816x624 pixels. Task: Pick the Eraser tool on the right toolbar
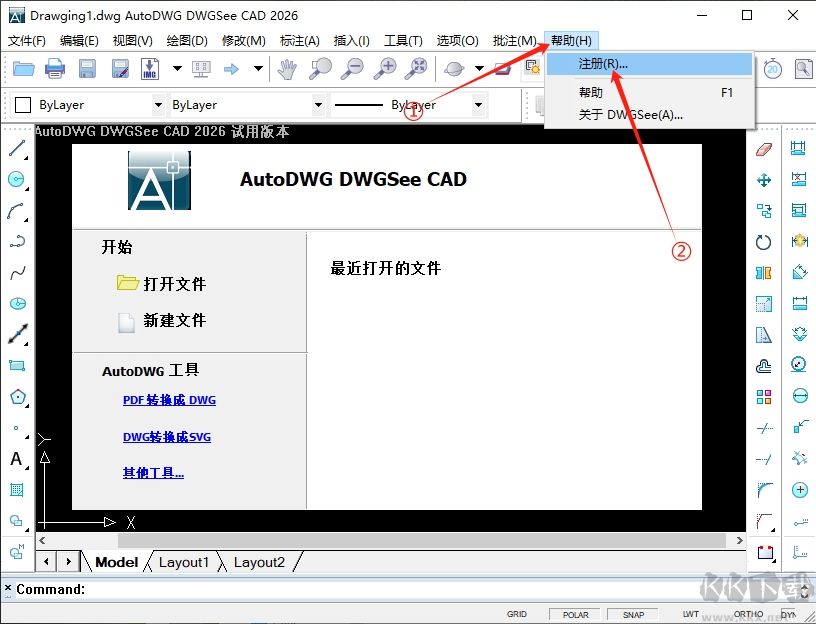[763, 150]
